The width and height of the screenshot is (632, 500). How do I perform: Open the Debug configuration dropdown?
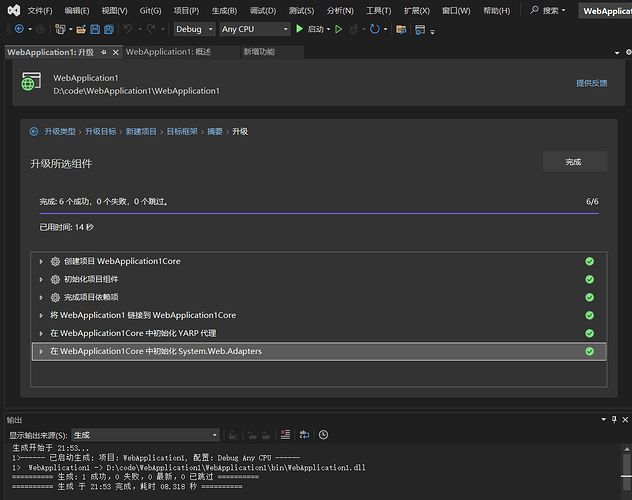coord(194,29)
